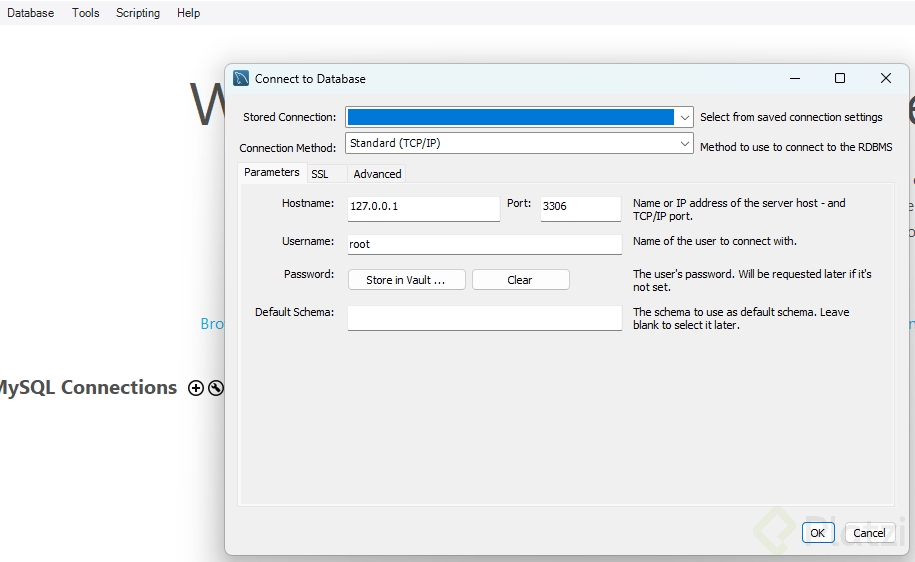This screenshot has width=915, height=562.
Task: Focus the Hostname field
Action: [x=424, y=208]
